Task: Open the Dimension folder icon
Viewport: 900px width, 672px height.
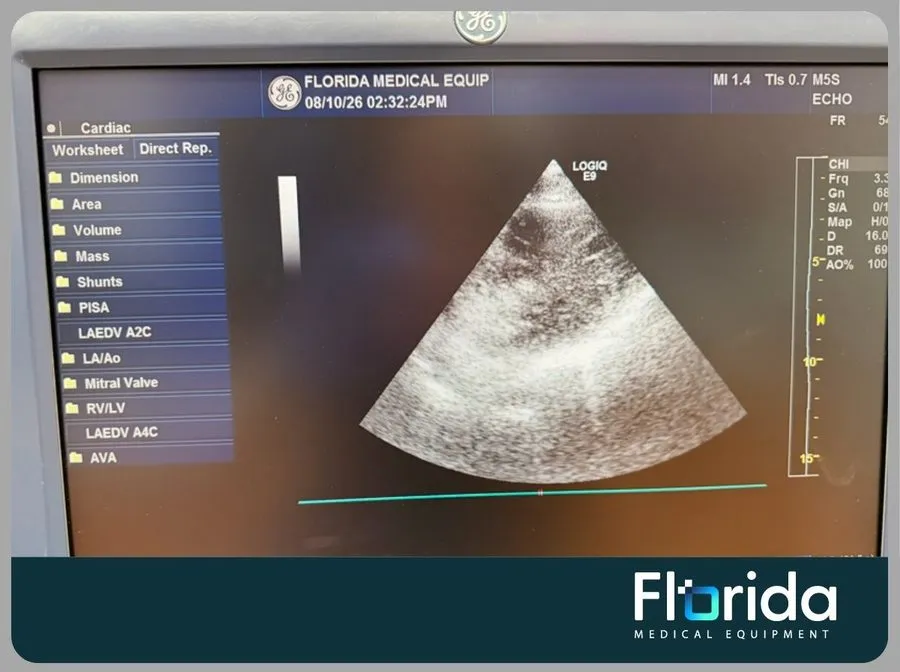Action: (55, 177)
